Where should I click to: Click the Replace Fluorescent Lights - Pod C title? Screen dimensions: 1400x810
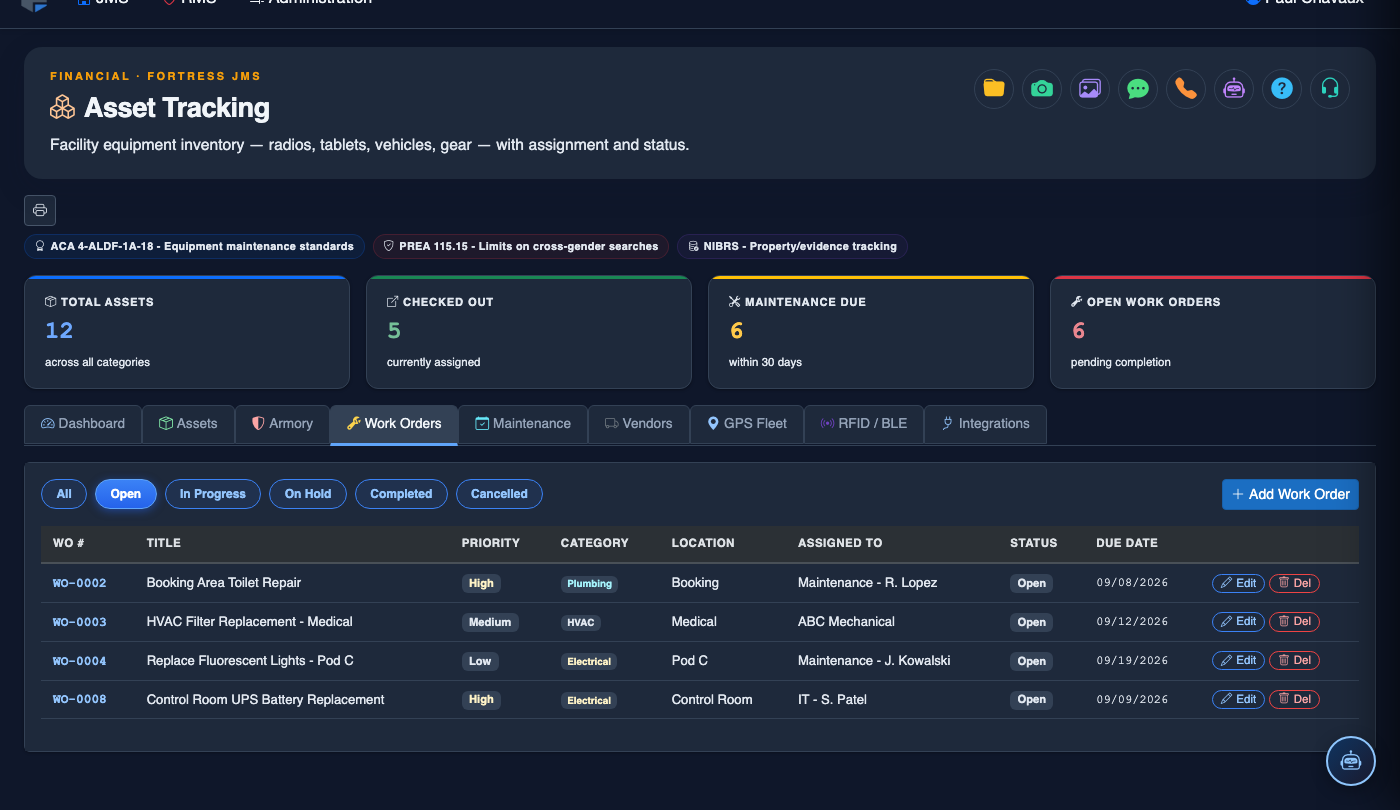(250, 661)
